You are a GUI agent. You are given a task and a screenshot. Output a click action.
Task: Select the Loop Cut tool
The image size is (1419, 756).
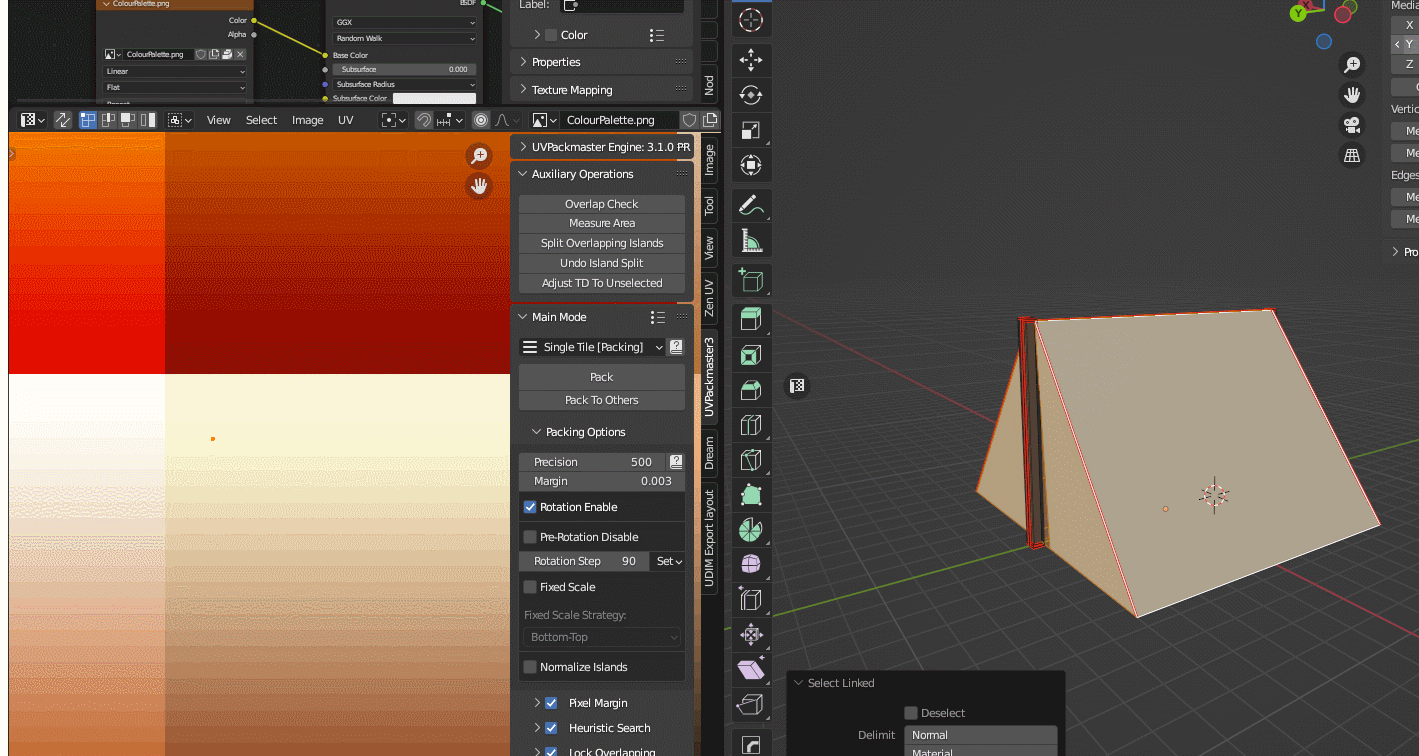751,426
